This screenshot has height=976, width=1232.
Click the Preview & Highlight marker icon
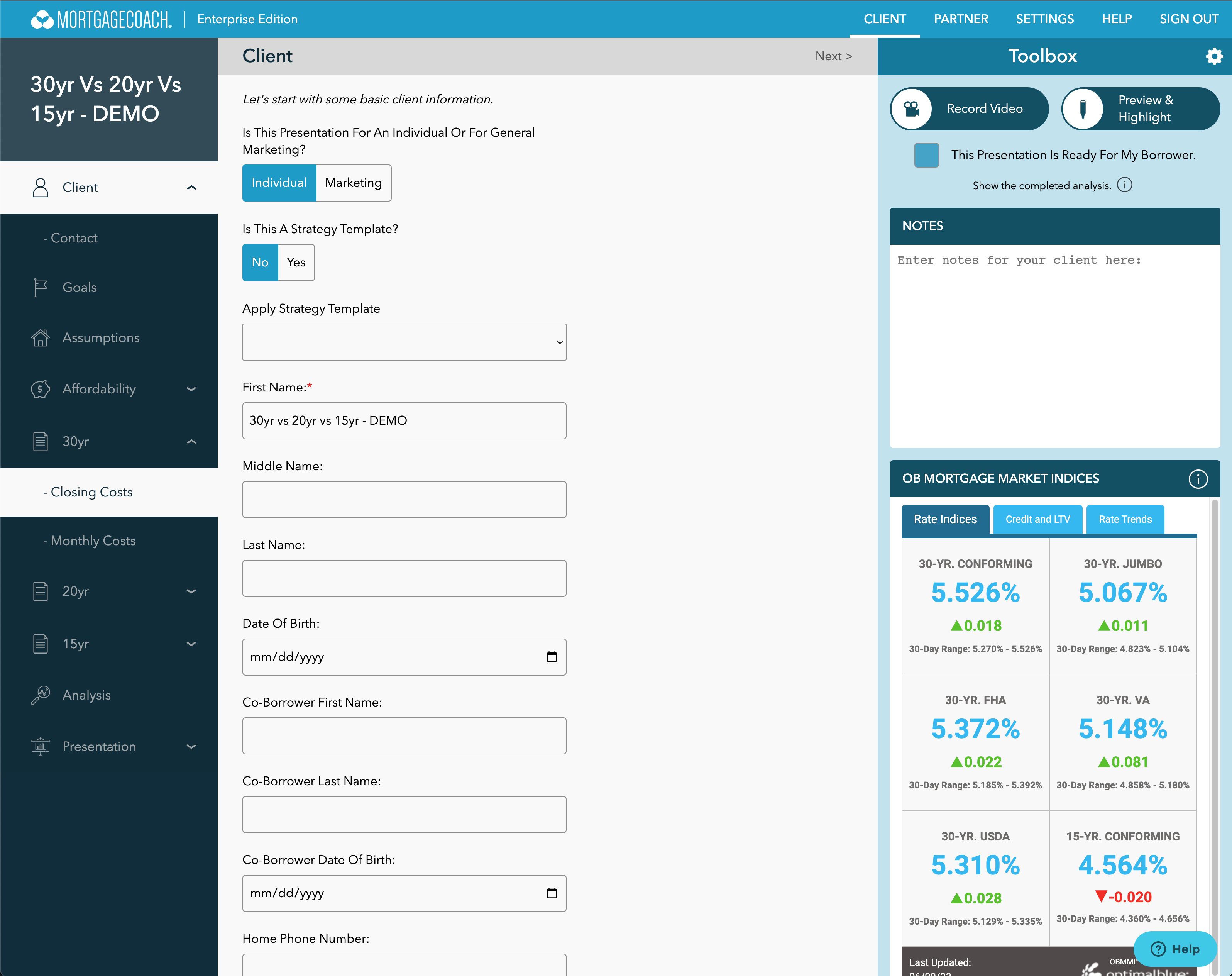point(1082,108)
